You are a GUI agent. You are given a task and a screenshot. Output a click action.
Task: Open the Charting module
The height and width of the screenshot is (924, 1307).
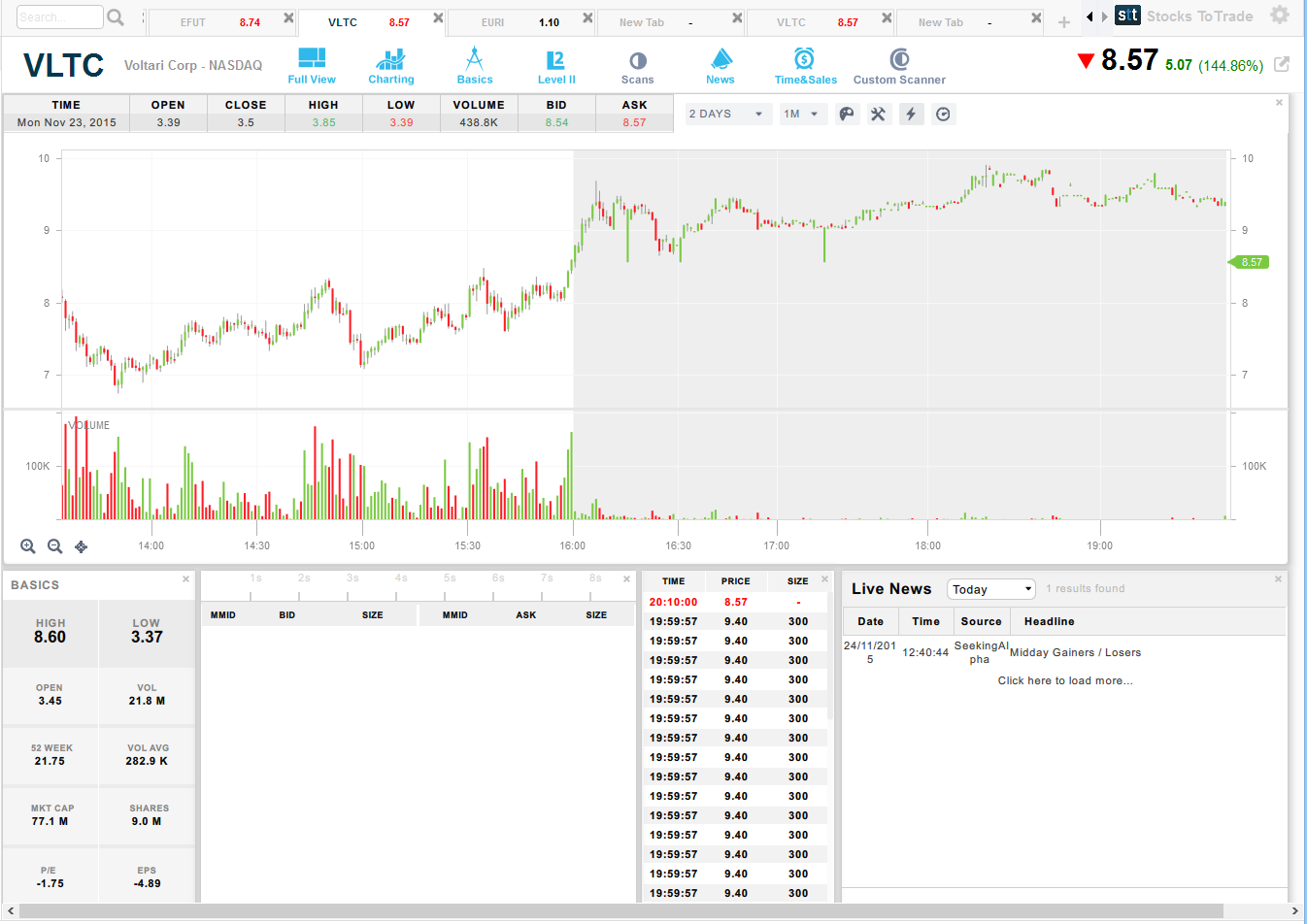pyautogui.click(x=390, y=66)
